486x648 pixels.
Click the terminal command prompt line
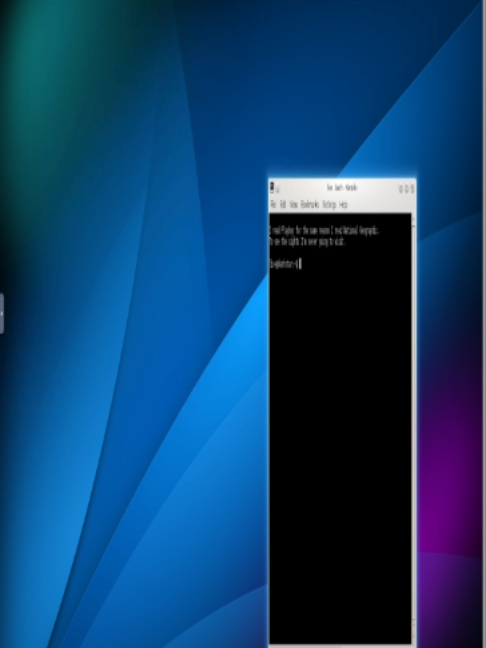(285, 264)
